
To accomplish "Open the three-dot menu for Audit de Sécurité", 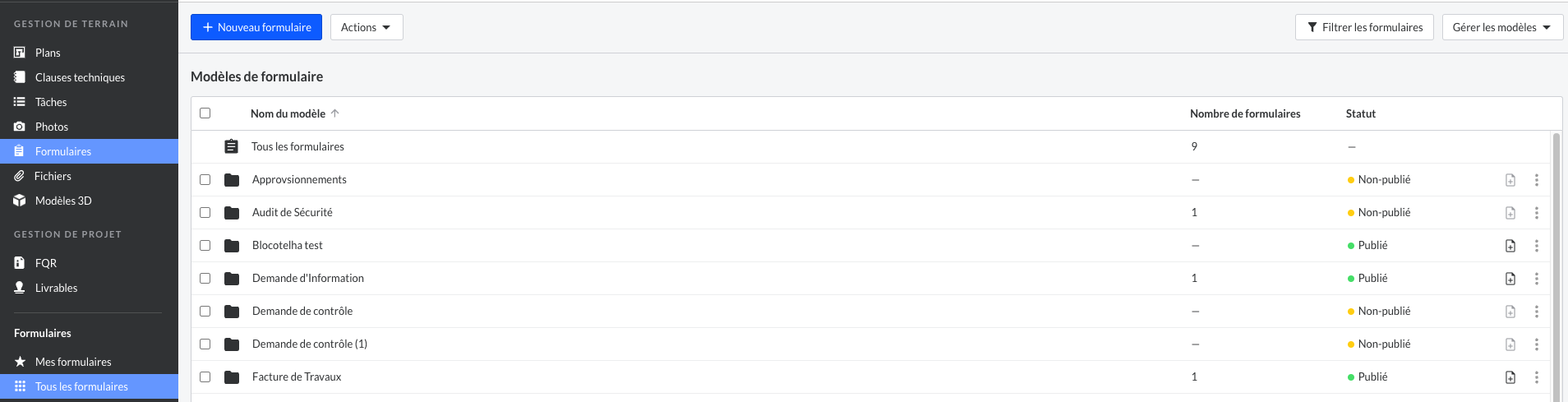I will pos(1537,213).
